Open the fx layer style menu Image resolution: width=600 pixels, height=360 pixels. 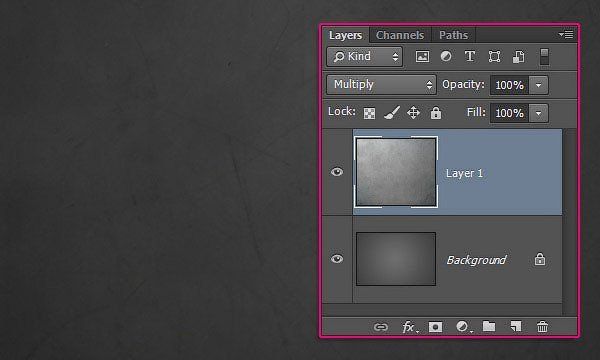(x=409, y=327)
